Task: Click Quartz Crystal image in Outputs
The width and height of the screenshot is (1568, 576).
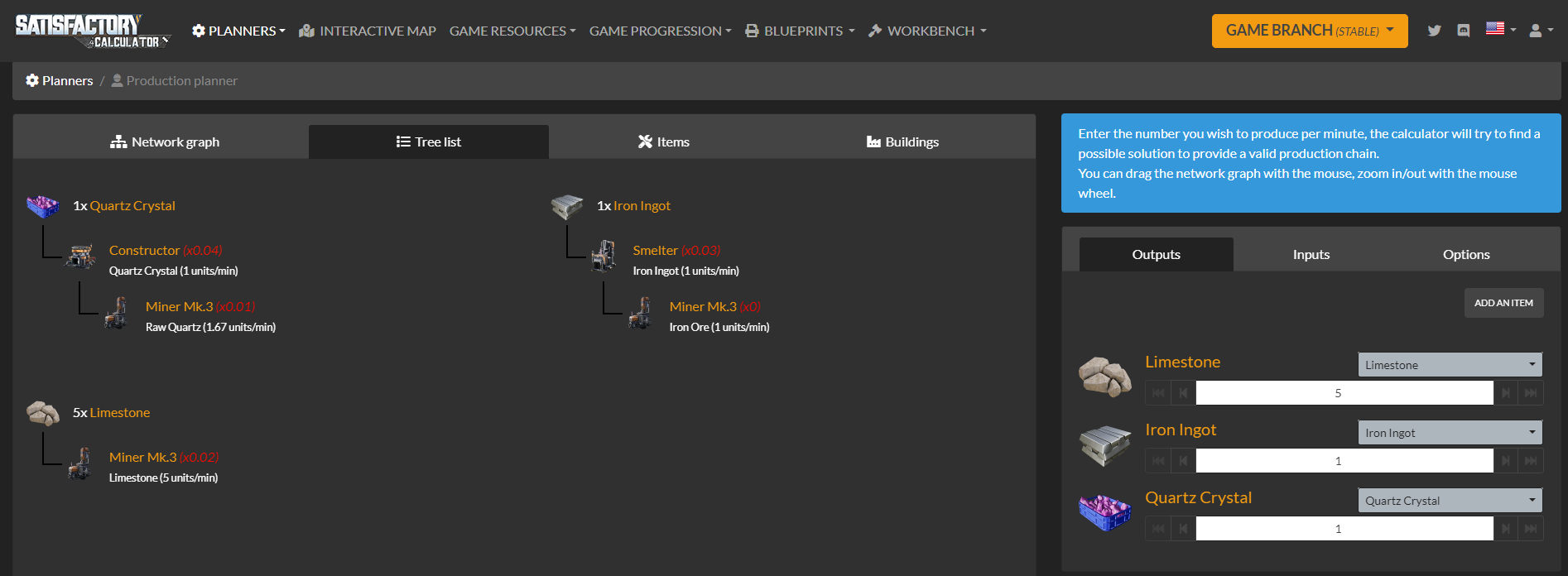Action: click(x=1105, y=512)
